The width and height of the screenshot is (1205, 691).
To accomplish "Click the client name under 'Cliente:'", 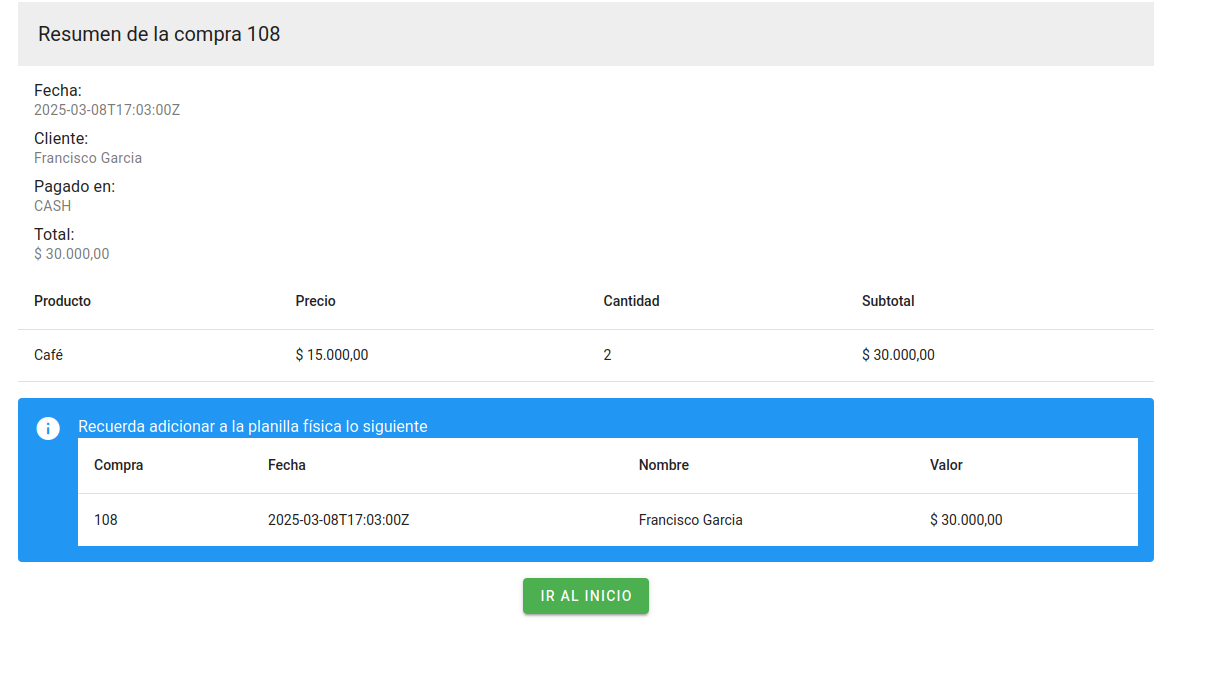I will coord(88,158).
